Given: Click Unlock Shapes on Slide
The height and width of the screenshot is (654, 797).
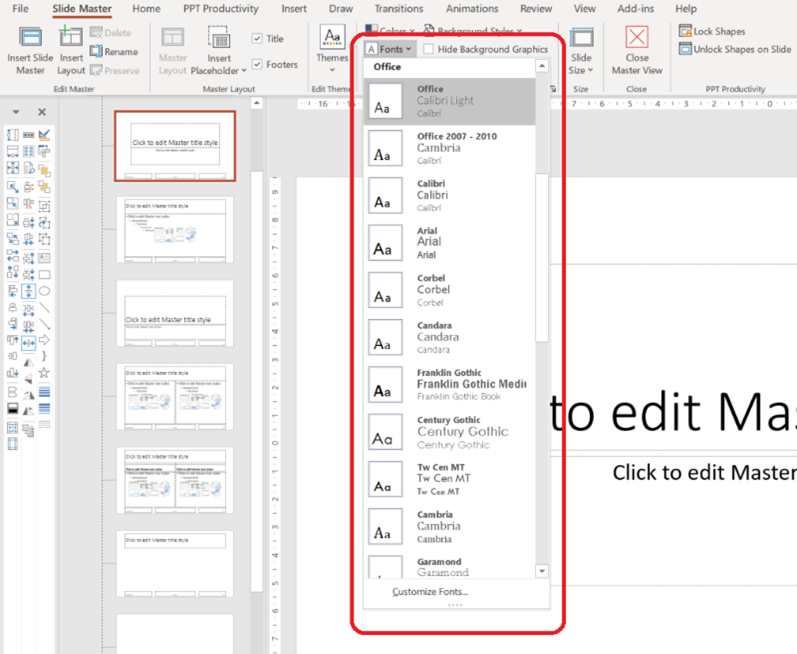Looking at the screenshot, I should [x=735, y=49].
